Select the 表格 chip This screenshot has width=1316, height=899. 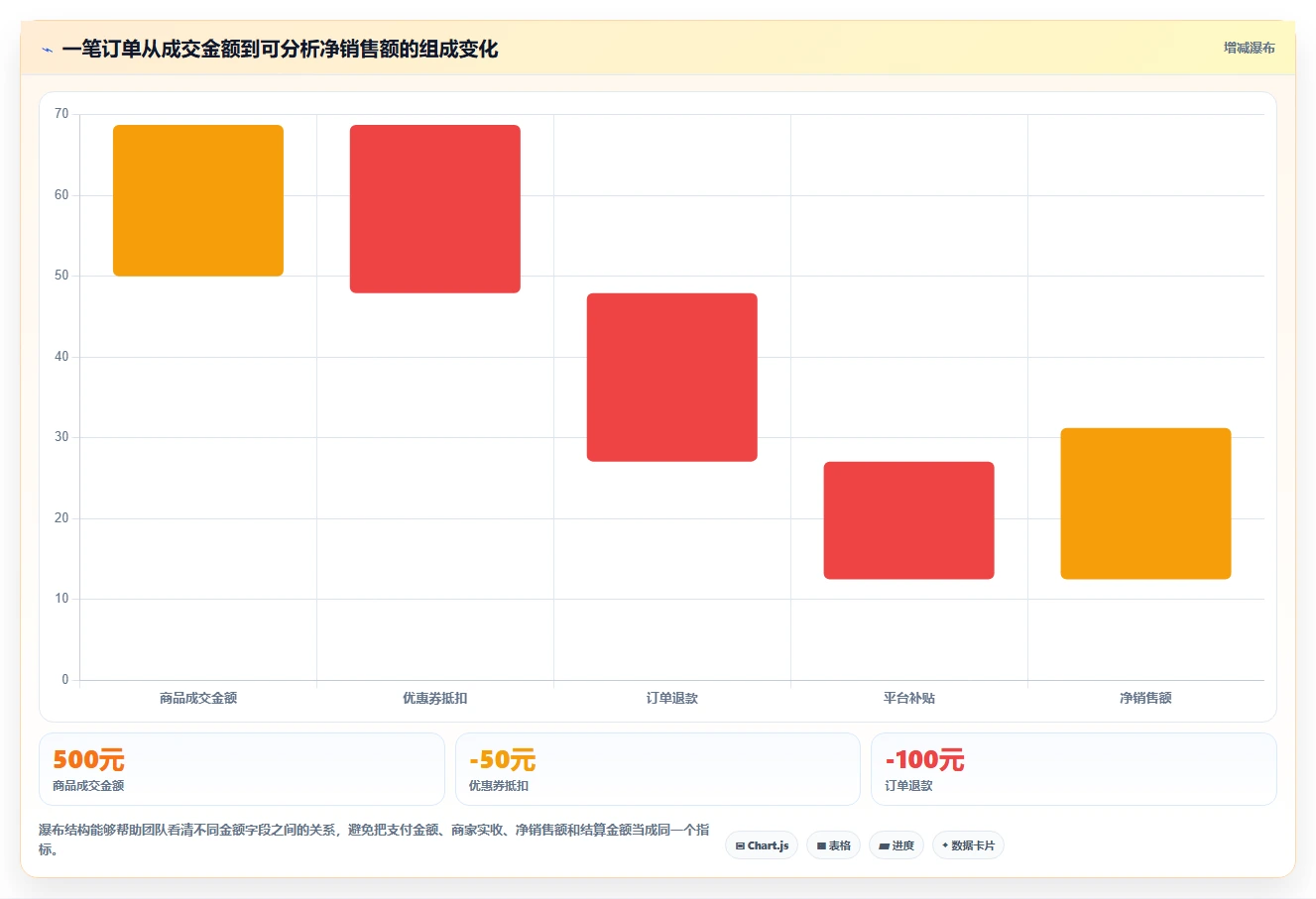coord(833,845)
